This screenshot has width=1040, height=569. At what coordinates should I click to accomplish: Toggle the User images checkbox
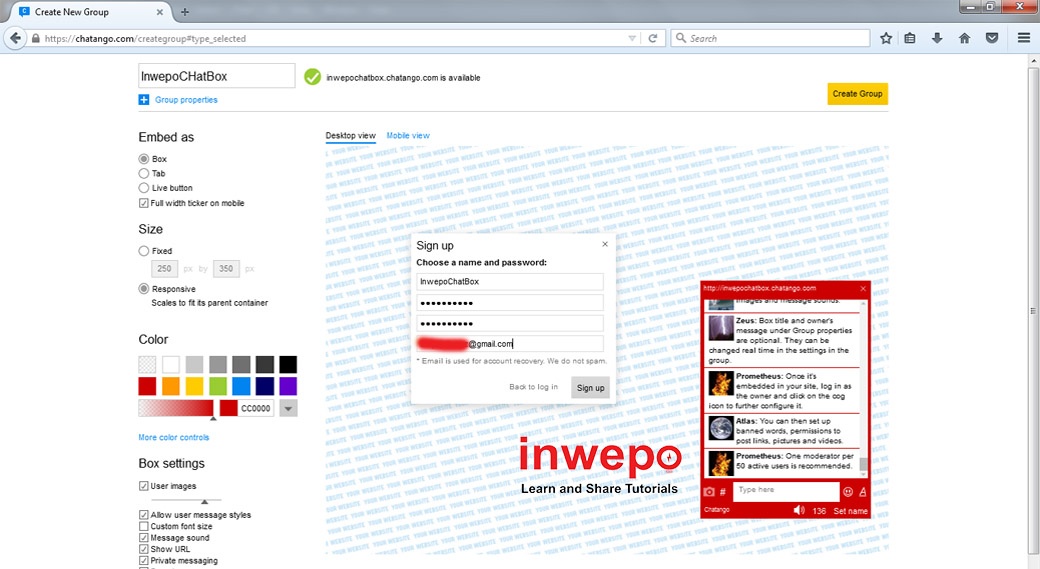pyautogui.click(x=143, y=486)
